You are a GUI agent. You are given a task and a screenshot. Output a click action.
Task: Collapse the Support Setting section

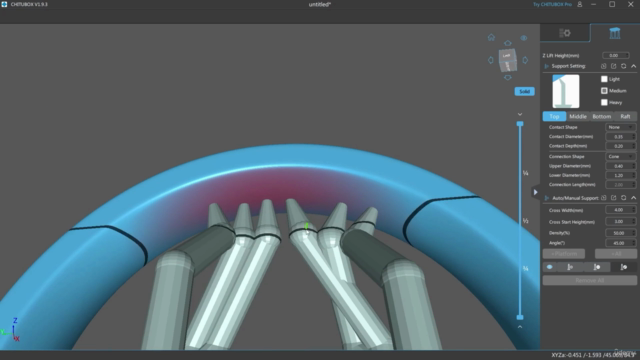(x=633, y=66)
